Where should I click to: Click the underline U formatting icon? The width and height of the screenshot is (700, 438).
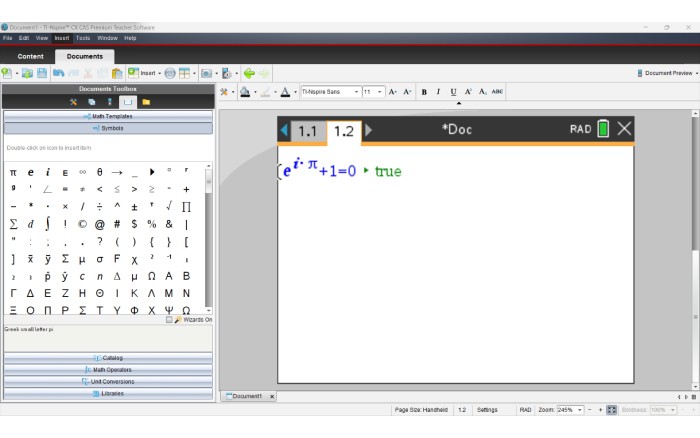click(x=453, y=92)
